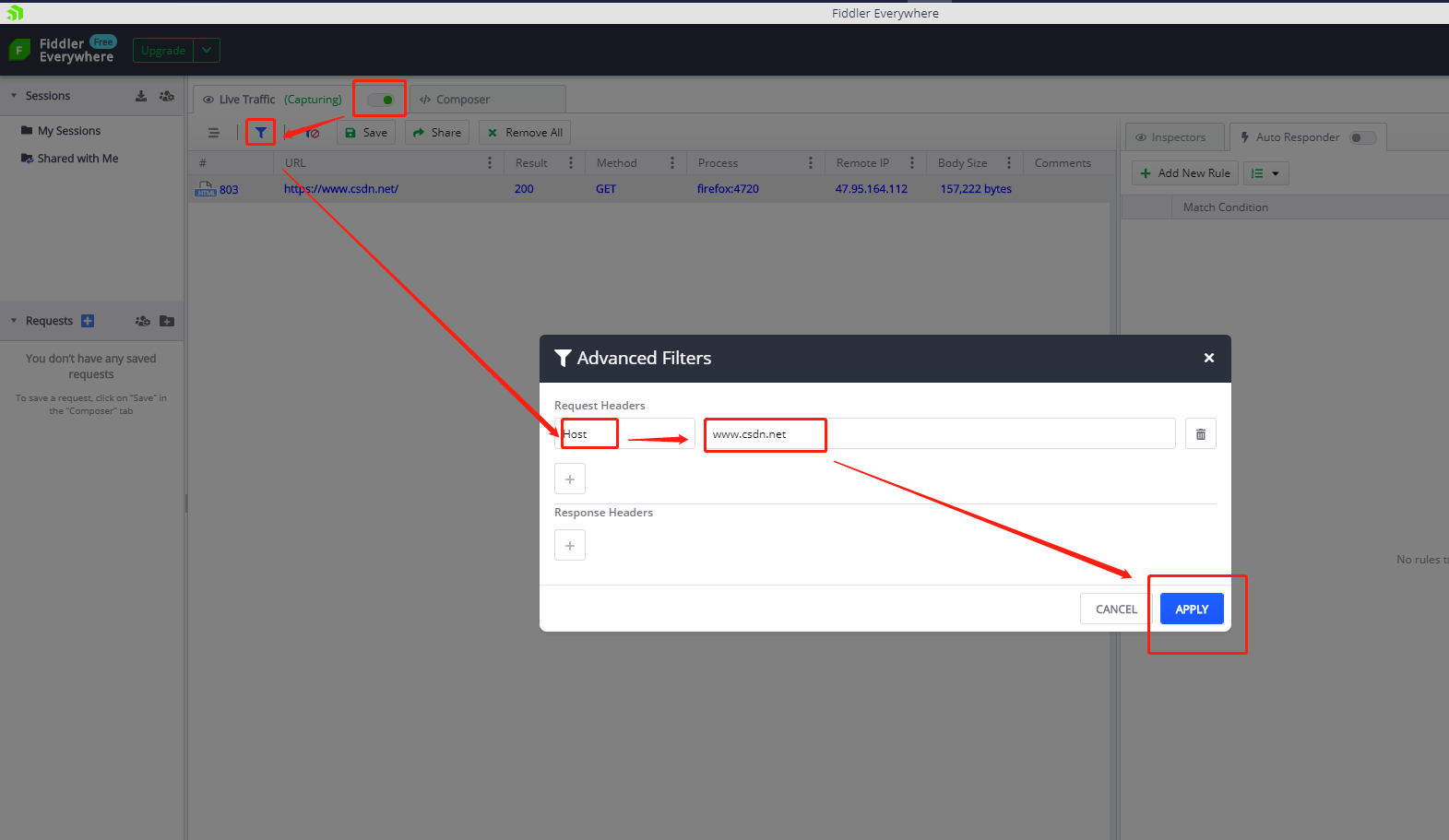Open the Remote IP column options menu
Image resolution: width=1449 pixels, height=840 pixels.
pyautogui.click(x=912, y=163)
